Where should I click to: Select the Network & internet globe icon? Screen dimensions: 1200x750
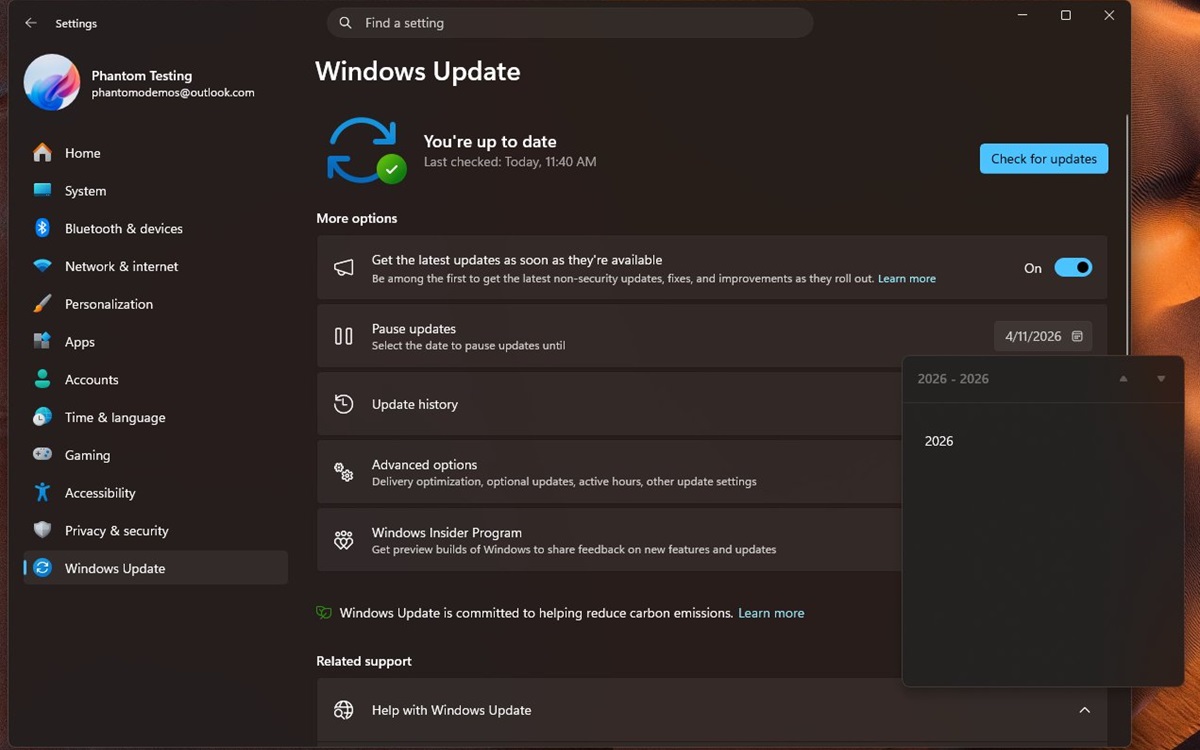41,266
